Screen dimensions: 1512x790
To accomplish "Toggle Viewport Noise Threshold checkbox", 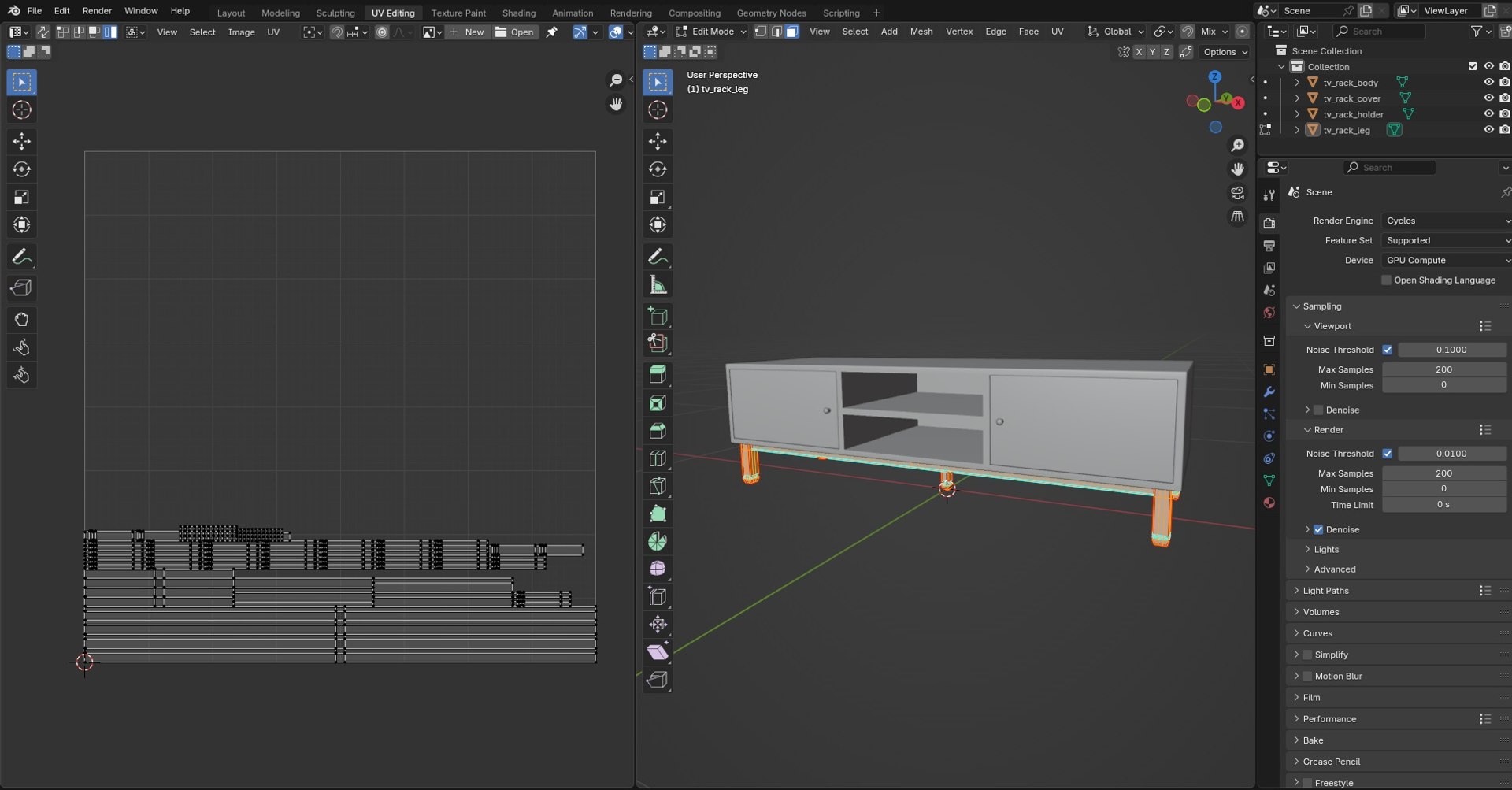I will pyautogui.click(x=1387, y=350).
